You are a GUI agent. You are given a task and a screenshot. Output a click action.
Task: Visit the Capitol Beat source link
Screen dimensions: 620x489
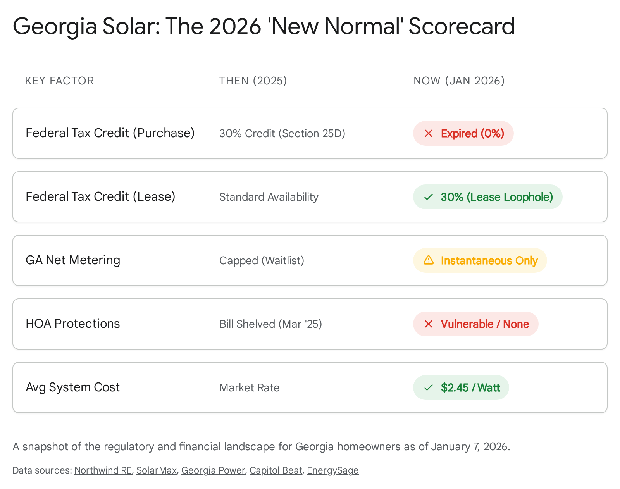pyautogui.click(x=277, y=470)
